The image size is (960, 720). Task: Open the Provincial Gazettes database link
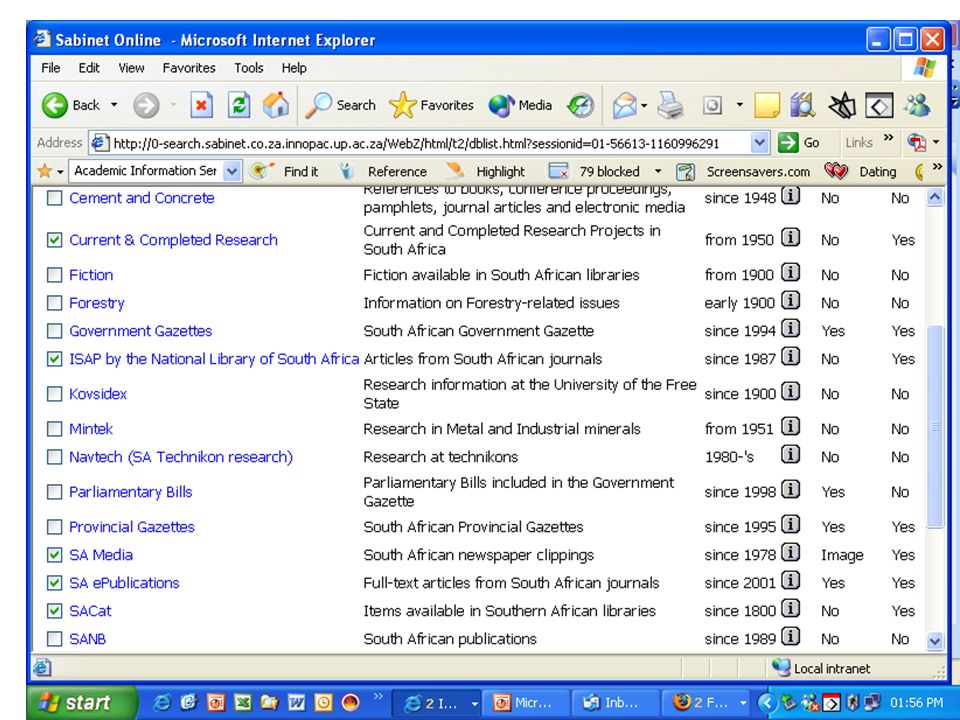tap(132, 527)
